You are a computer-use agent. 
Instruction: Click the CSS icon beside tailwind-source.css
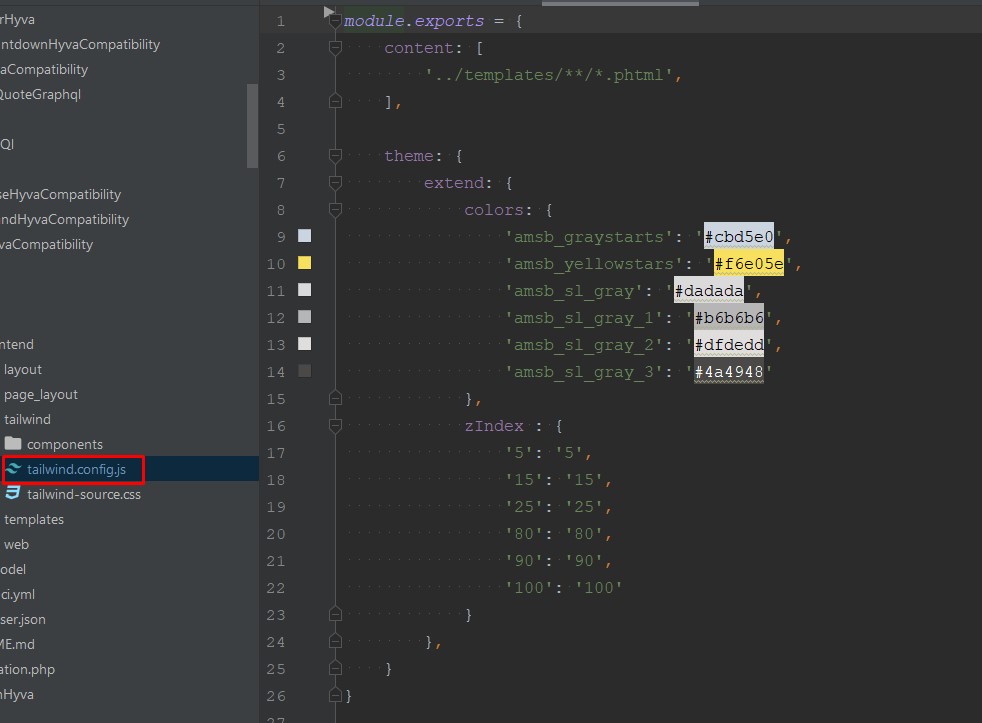point(13,494)
